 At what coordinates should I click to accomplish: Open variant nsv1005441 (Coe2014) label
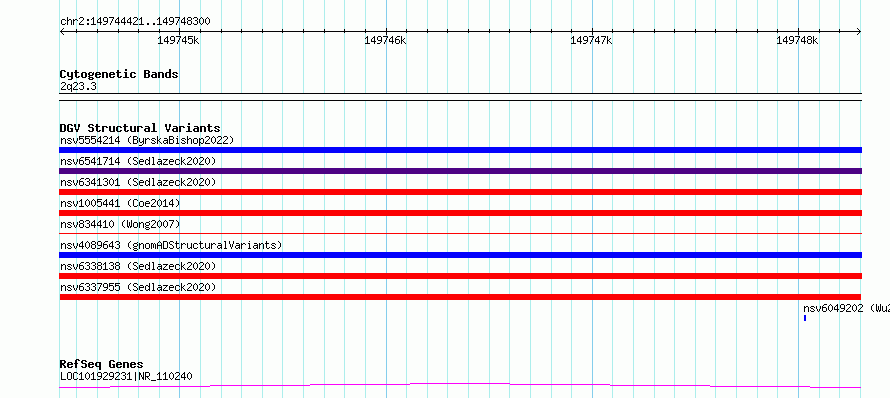click(120, 203)
